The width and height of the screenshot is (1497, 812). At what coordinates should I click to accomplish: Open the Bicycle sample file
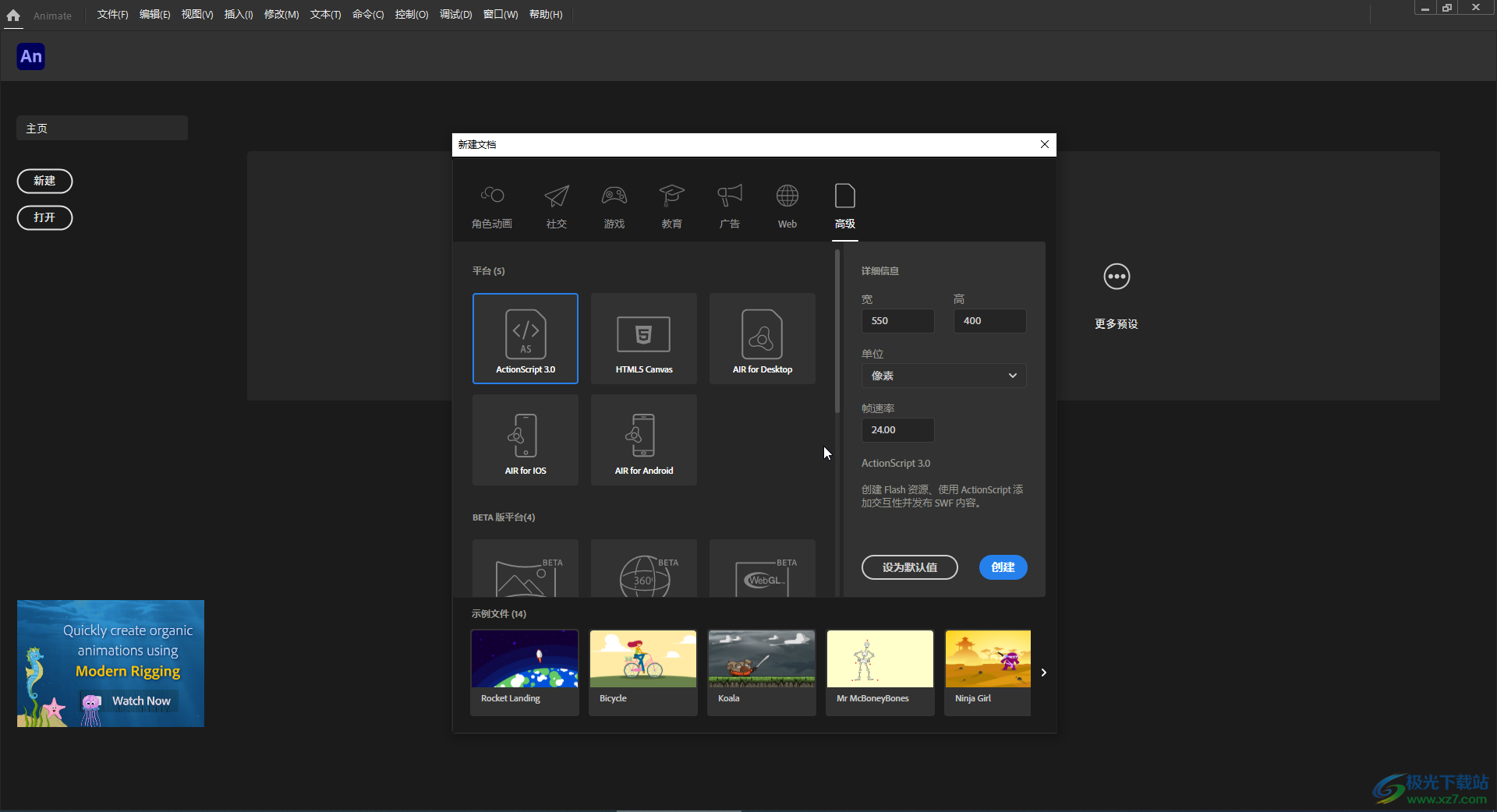643,673
